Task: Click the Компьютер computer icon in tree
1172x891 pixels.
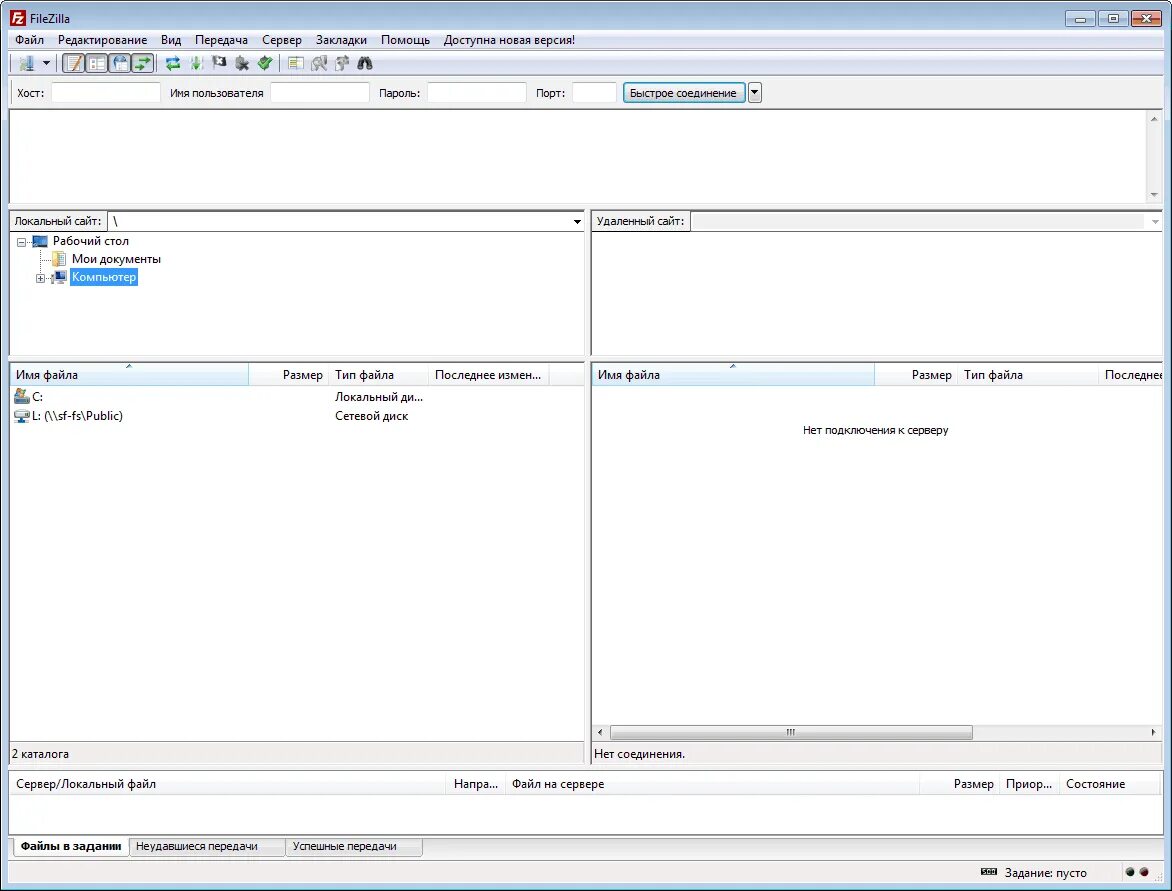Action: coord(59,277)
